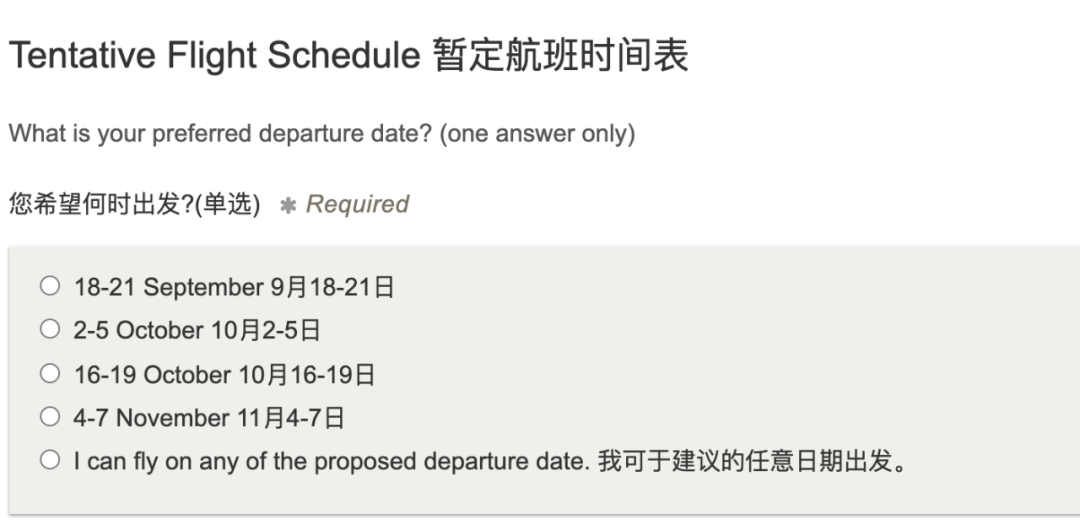Click the 10月16-19日 label text

[x=307, y=375]
